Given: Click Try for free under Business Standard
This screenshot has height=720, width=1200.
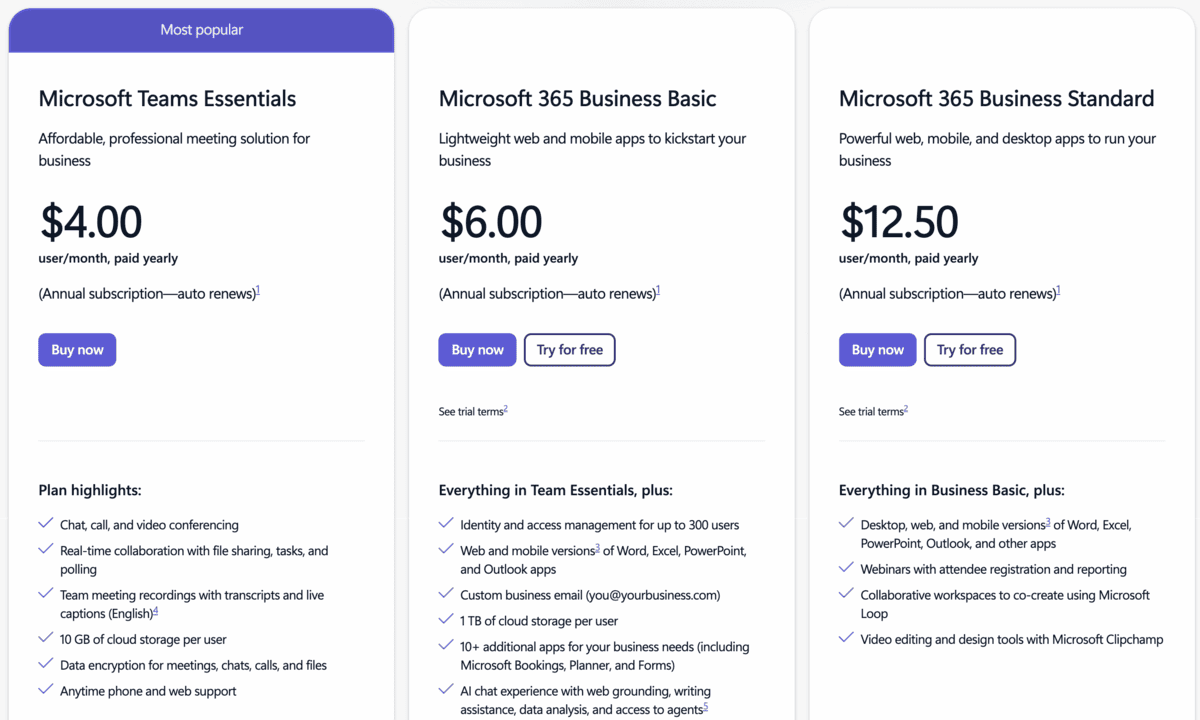Looking at the screenshot, I should coord(969,349).
